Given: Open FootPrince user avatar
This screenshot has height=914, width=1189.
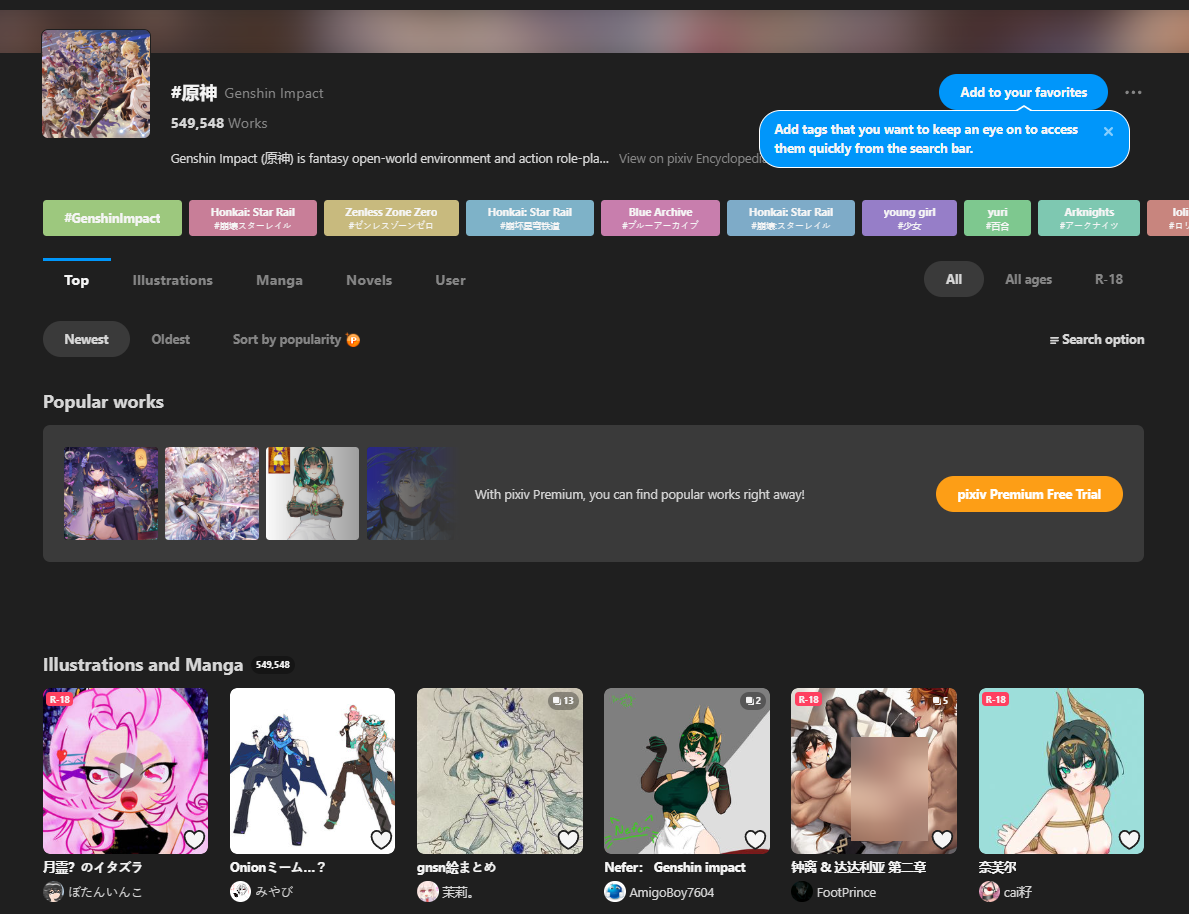Looking at the screenshot, I should point(802,892).
